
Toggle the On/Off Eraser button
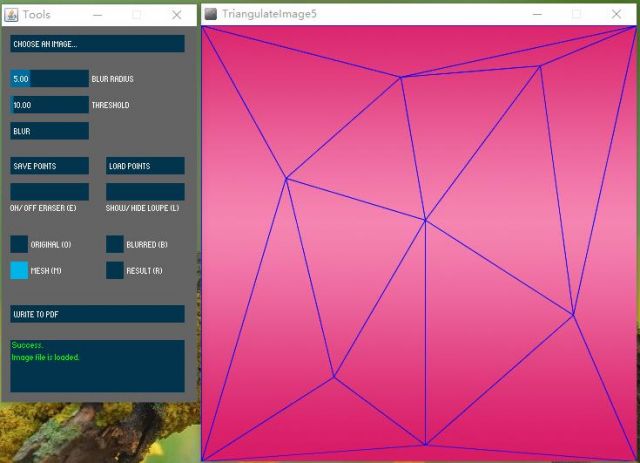(49, 191)
